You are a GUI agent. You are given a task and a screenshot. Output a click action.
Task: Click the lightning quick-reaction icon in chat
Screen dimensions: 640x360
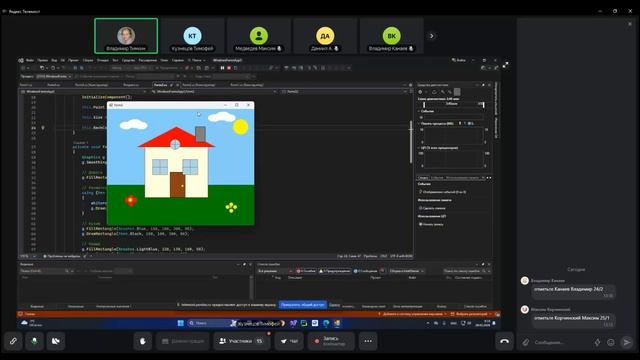tap(598, 342)
